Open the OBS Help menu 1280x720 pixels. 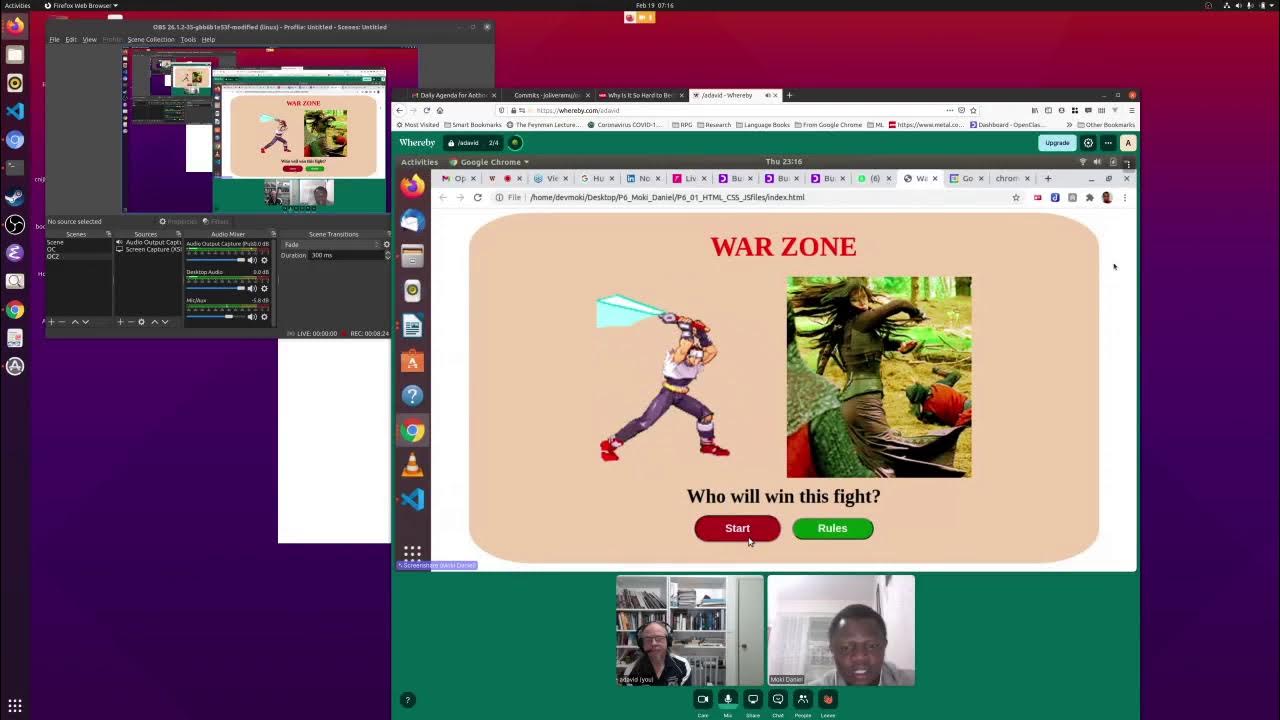[208, 39]
